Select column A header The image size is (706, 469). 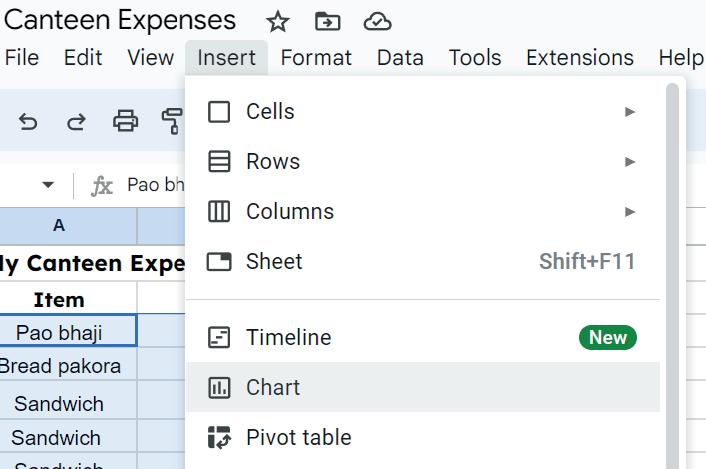point(59,226)
